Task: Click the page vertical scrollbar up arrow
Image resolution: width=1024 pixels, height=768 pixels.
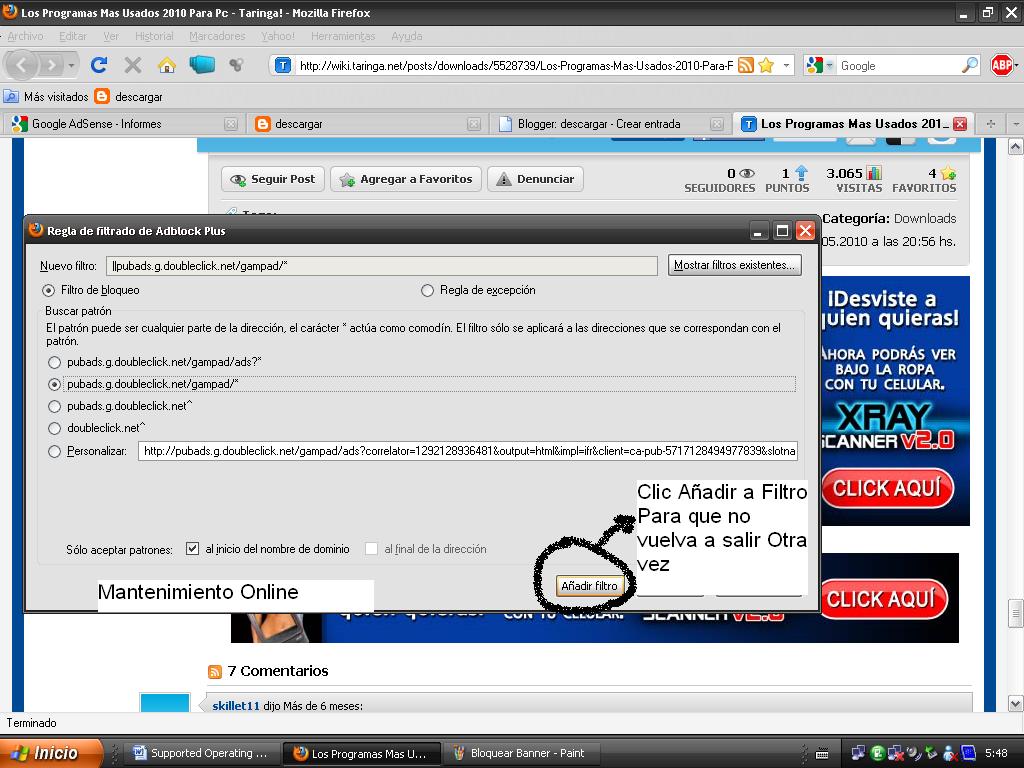Action: point(1016,147)
